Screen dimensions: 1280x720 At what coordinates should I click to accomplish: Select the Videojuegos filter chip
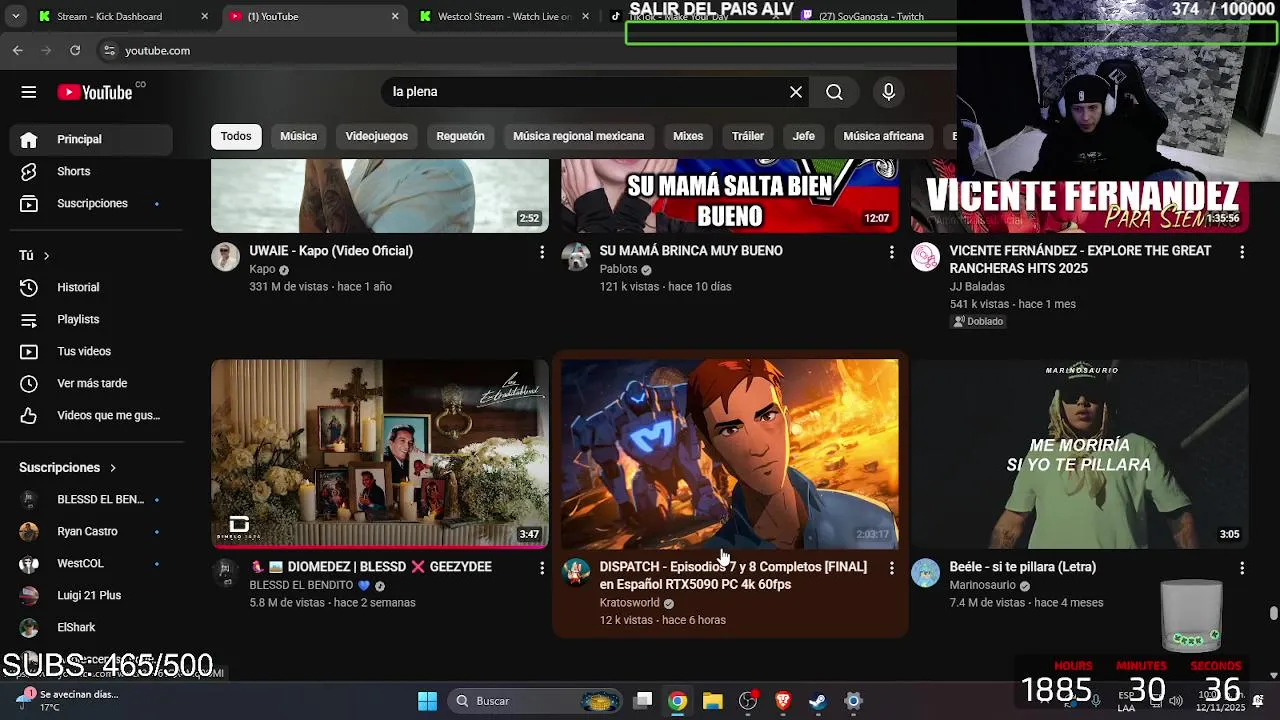pyautogui.click(x=377, y=136)
